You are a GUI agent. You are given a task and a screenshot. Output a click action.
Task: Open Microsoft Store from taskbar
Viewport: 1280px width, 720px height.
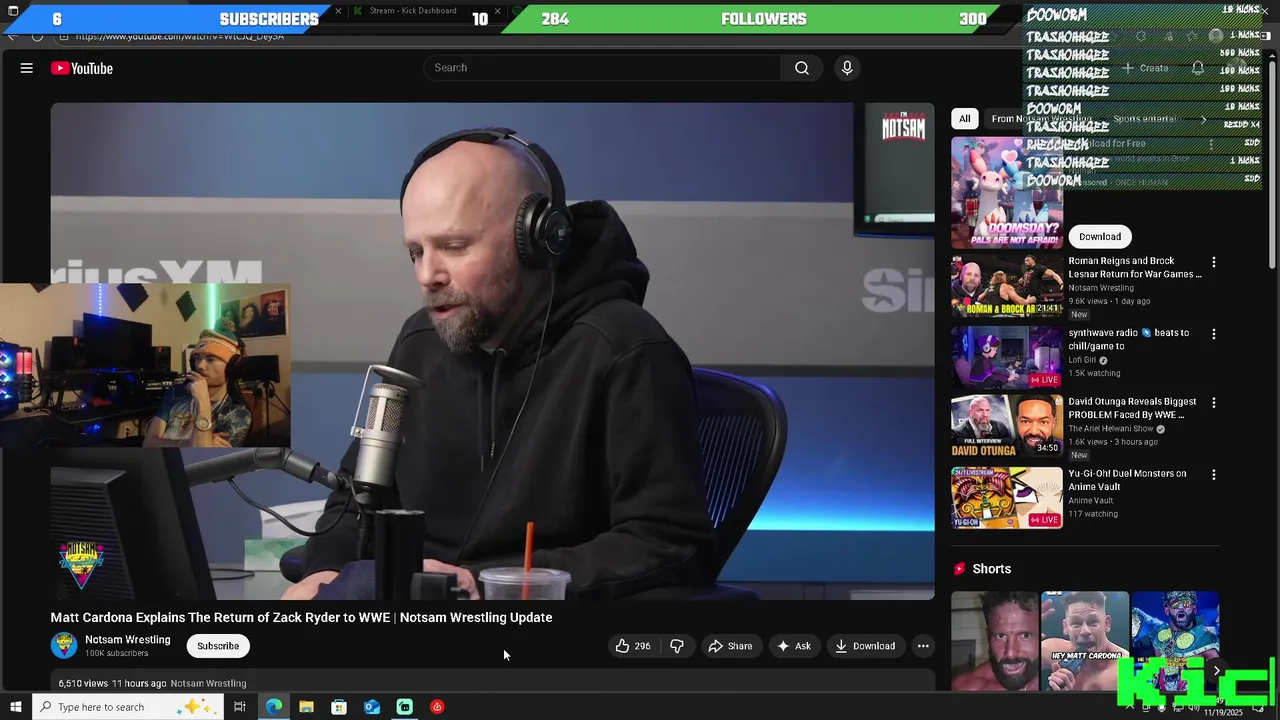point(339,707)
